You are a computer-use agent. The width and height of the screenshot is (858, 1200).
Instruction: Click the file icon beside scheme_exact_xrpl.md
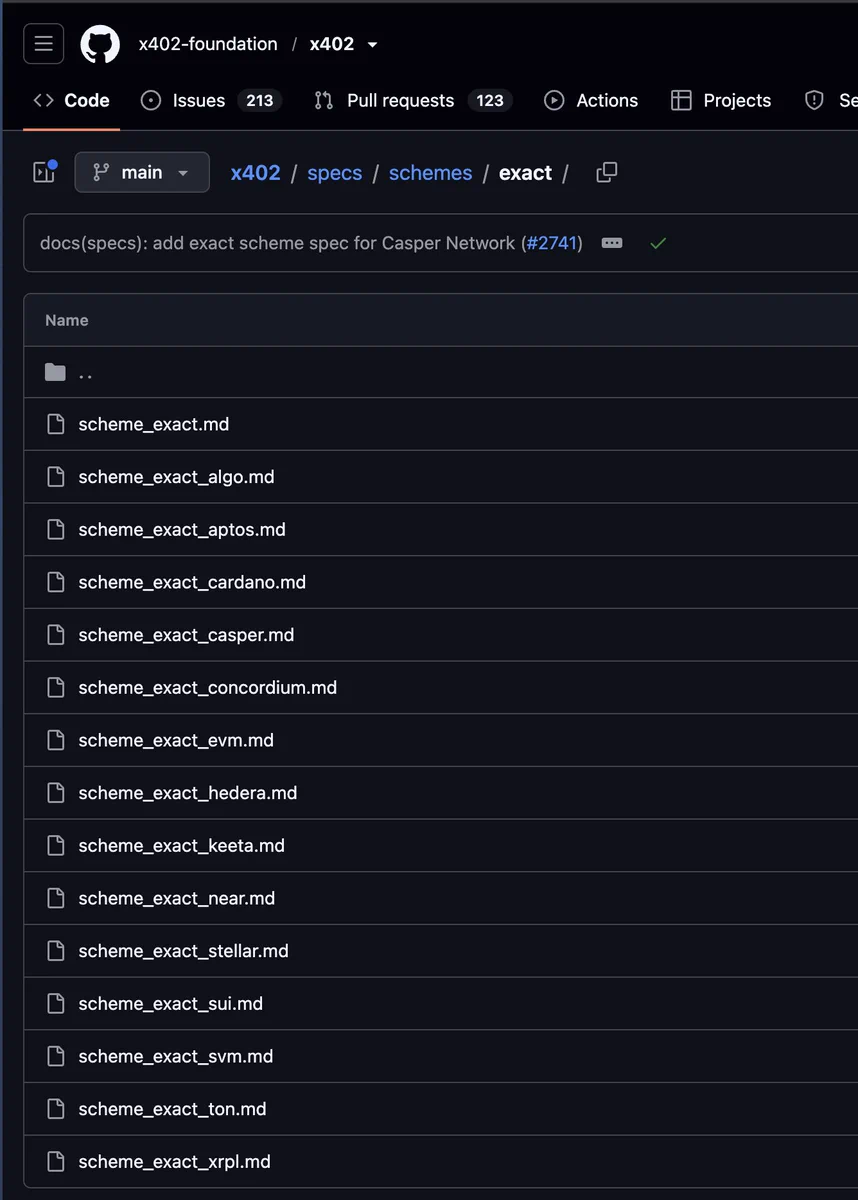(x=56, y=1162)
